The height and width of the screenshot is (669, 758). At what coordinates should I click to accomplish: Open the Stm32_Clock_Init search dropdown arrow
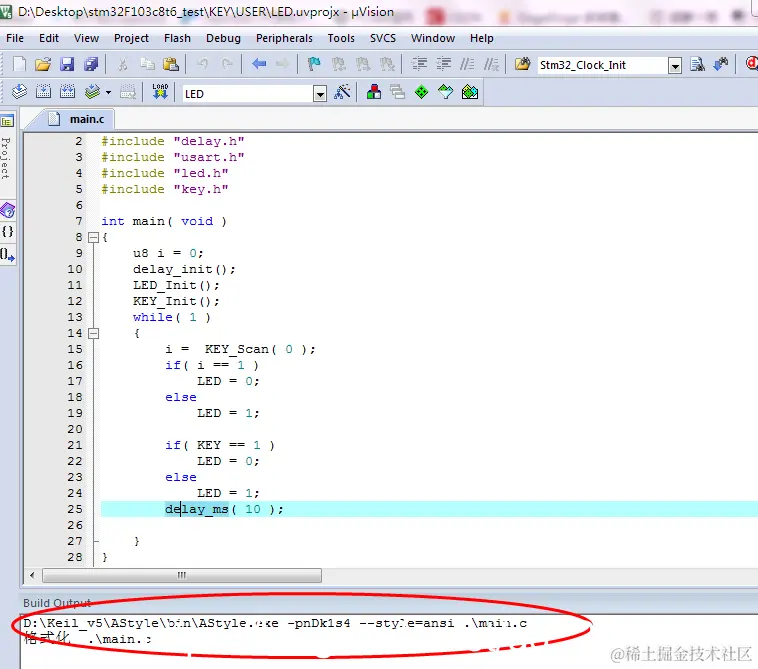(675, 65)
